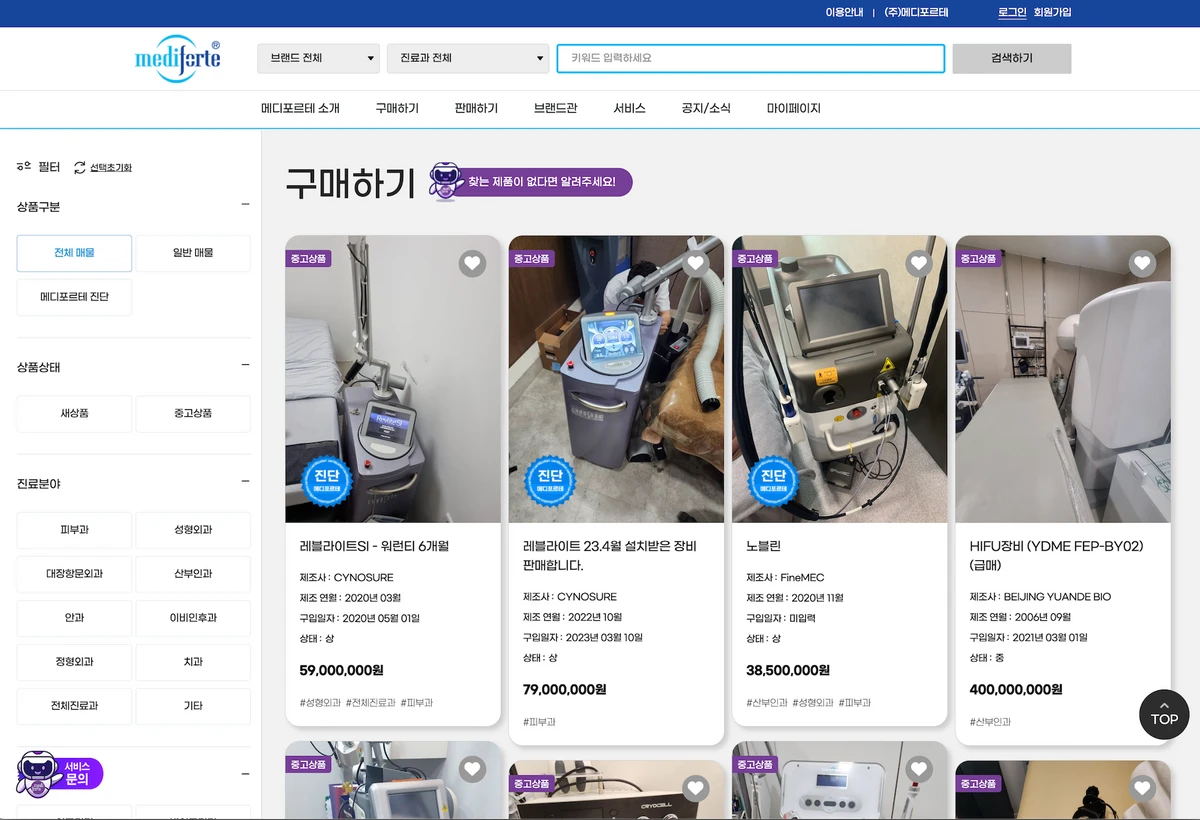Open the 진료과 전체 dropdown
This screenshot has width=1200, height=820.
[x=468, y=58]
